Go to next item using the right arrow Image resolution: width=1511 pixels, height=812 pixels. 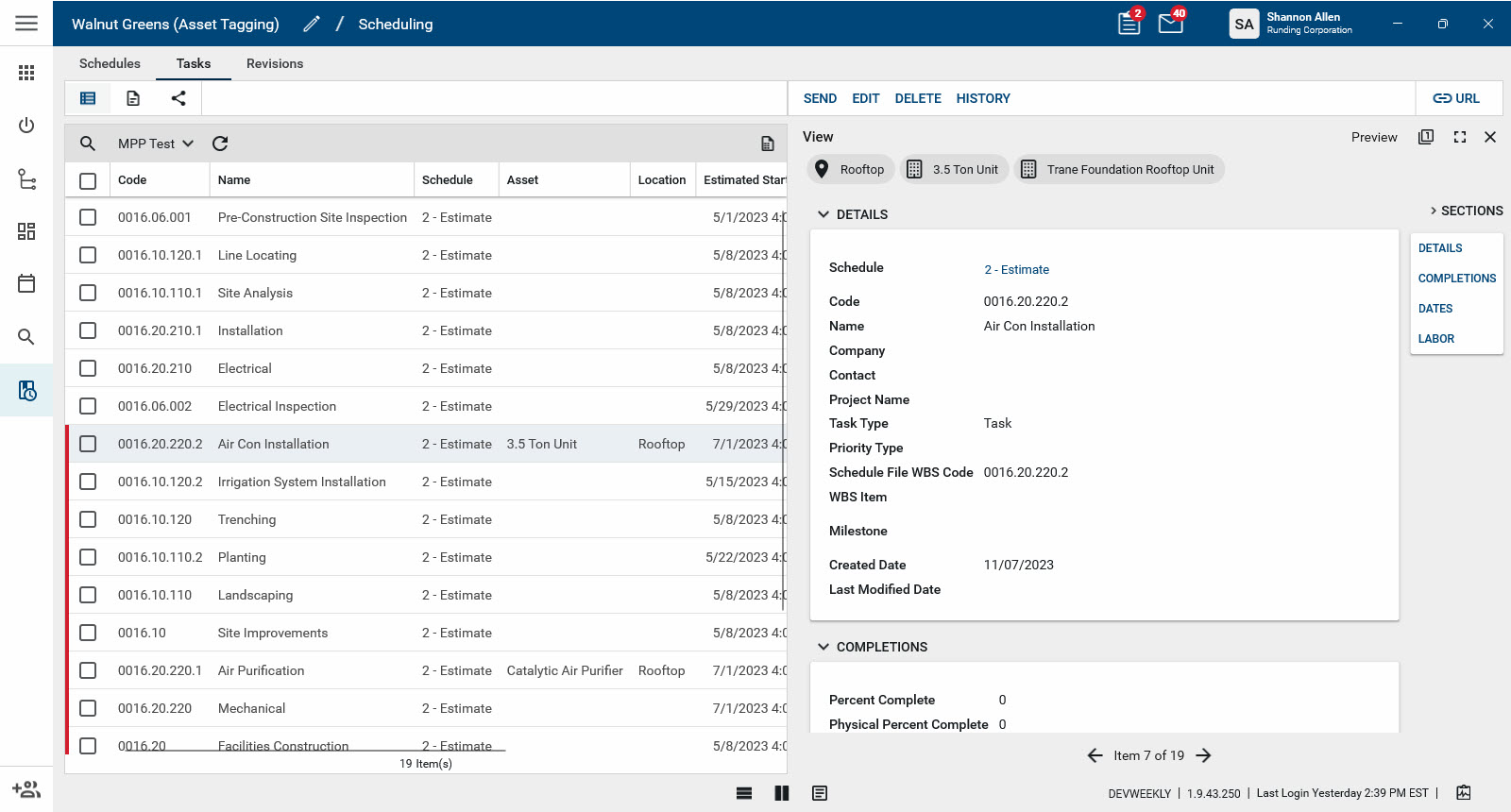[1203, 755]
